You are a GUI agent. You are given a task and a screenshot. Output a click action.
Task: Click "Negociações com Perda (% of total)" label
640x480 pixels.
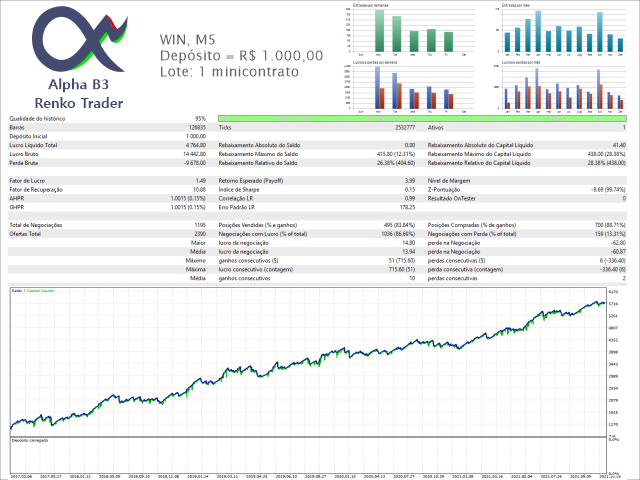(x=472, y=234)
